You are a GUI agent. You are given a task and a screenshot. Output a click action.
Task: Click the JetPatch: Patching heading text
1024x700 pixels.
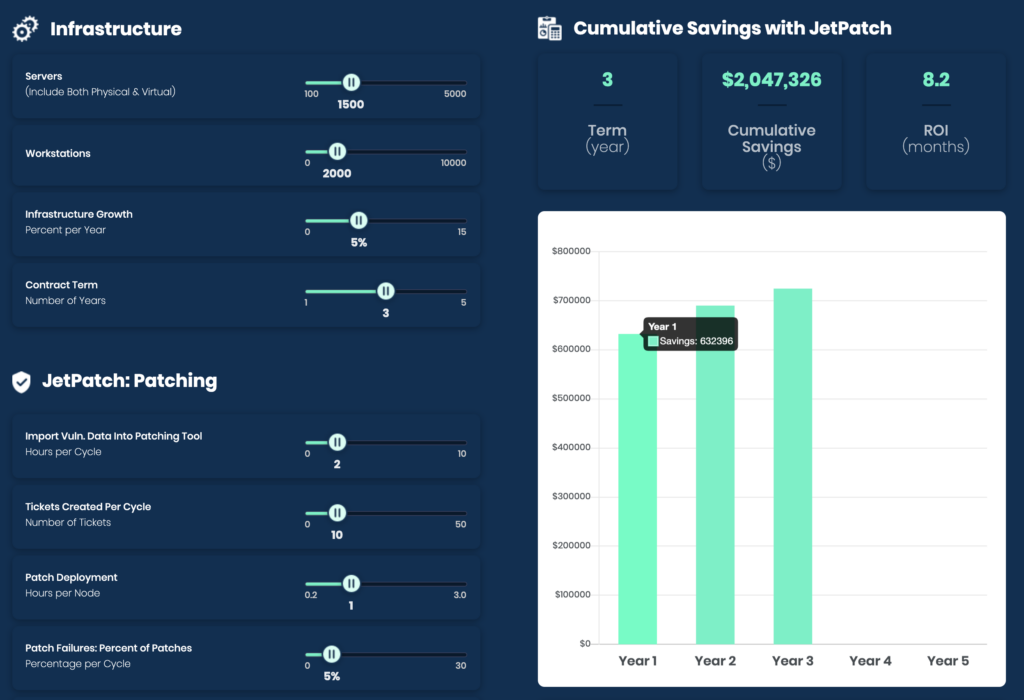[x=129, y=381]
